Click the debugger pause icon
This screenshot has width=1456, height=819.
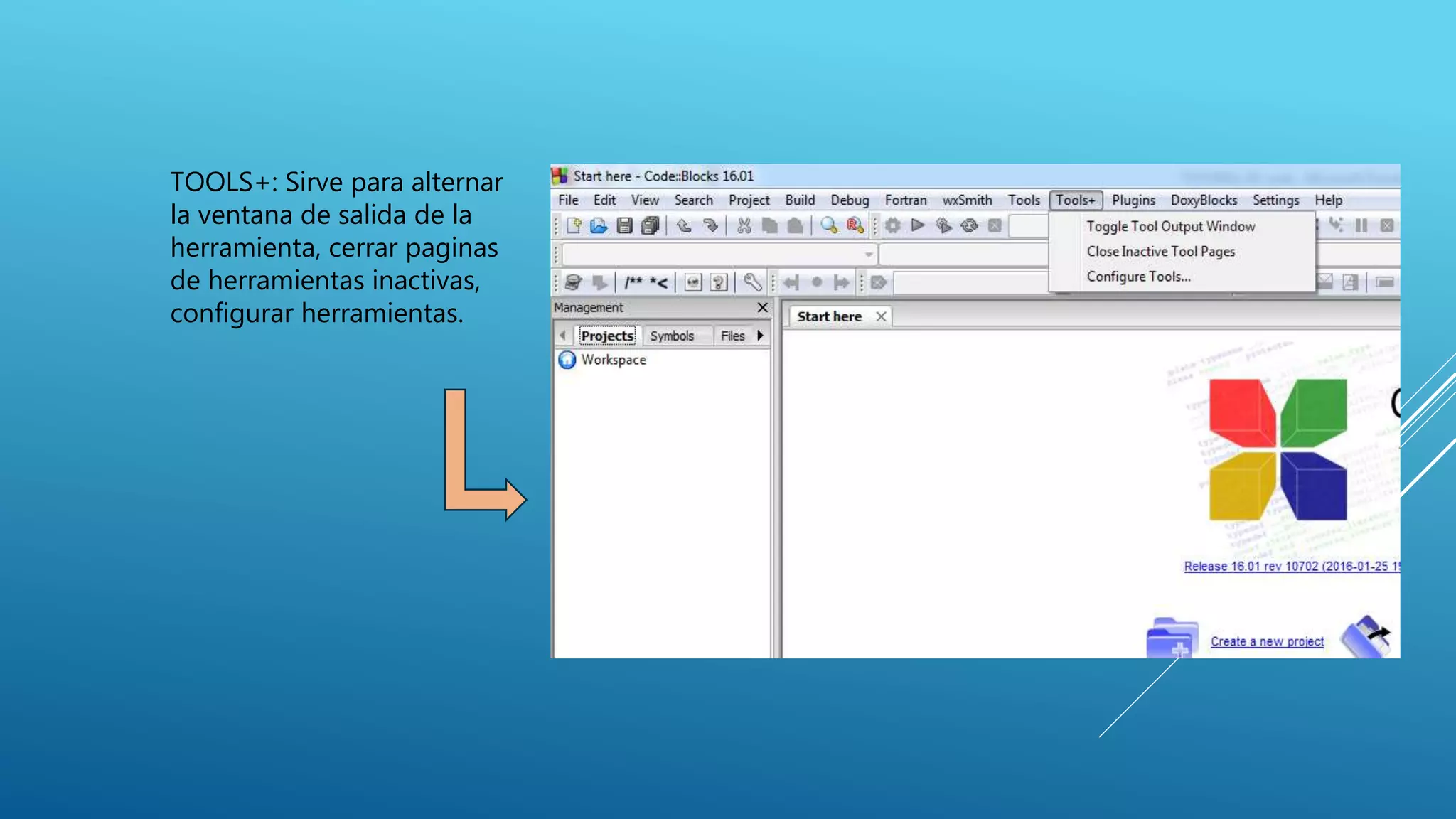1361,226
